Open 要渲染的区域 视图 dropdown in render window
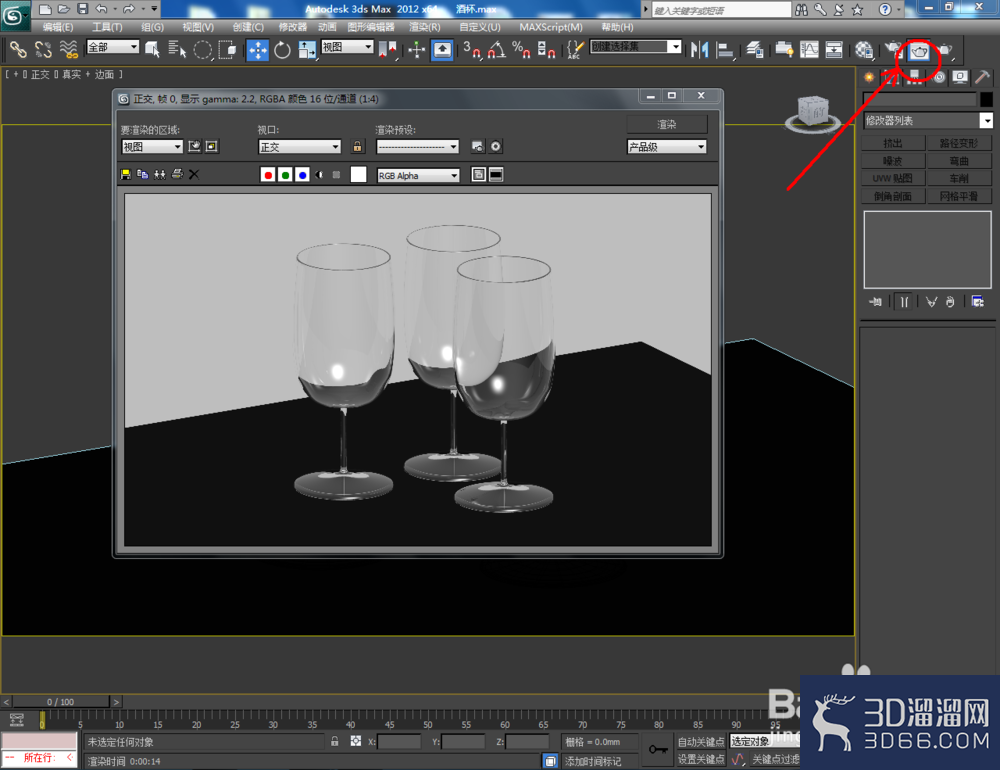This screenshot has height=770, width=1000. pyautogui.click(x=152, y=147)
